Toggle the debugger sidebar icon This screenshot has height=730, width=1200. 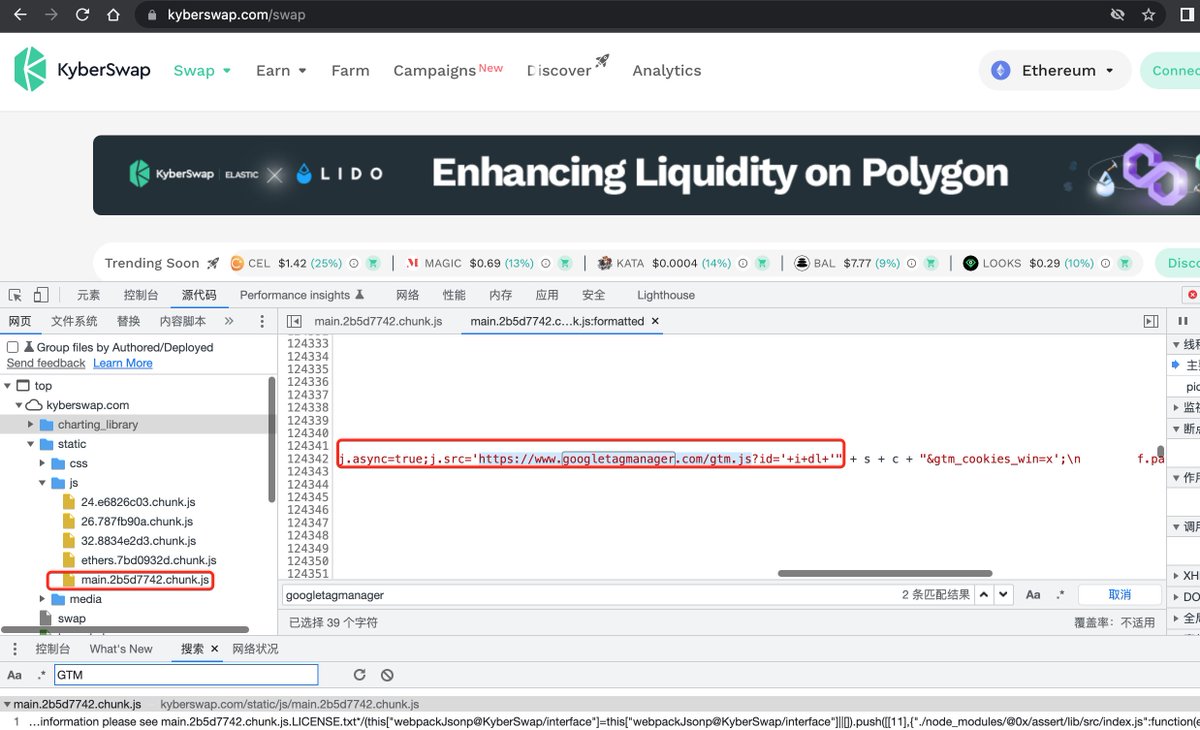1150,321
